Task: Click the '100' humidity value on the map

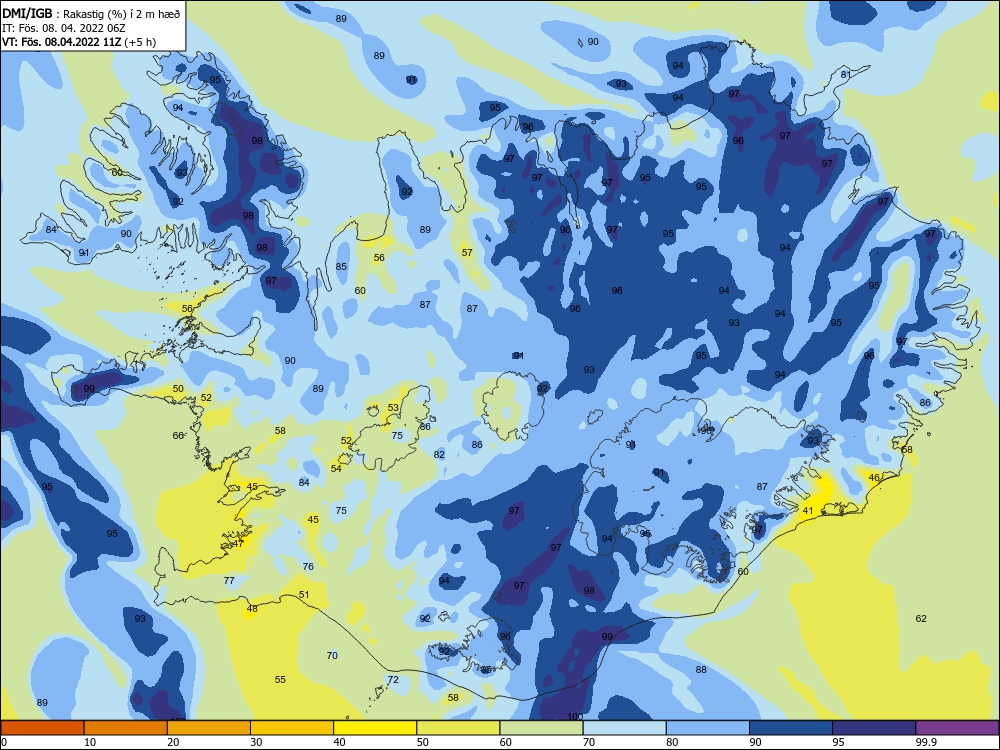Action: pos(575,716)
